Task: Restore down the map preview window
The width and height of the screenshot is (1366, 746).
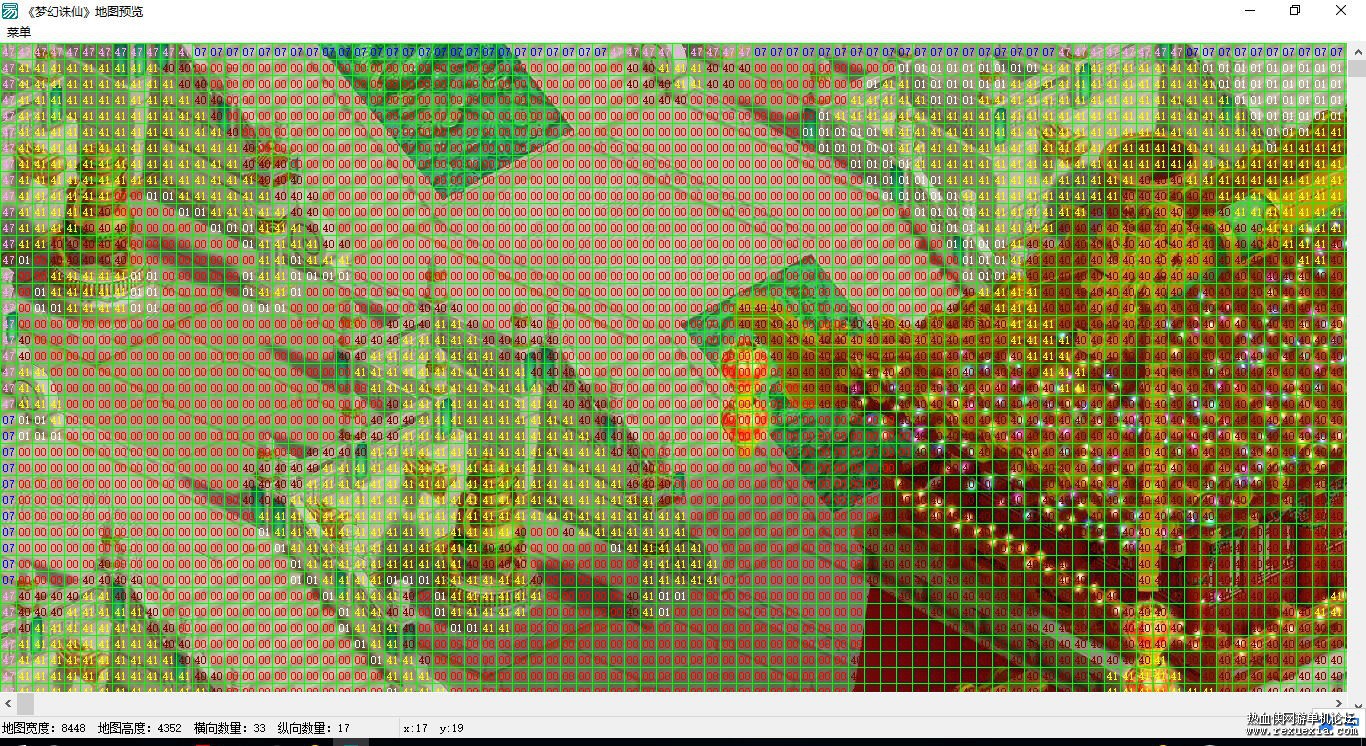Action: point(1295,11)
